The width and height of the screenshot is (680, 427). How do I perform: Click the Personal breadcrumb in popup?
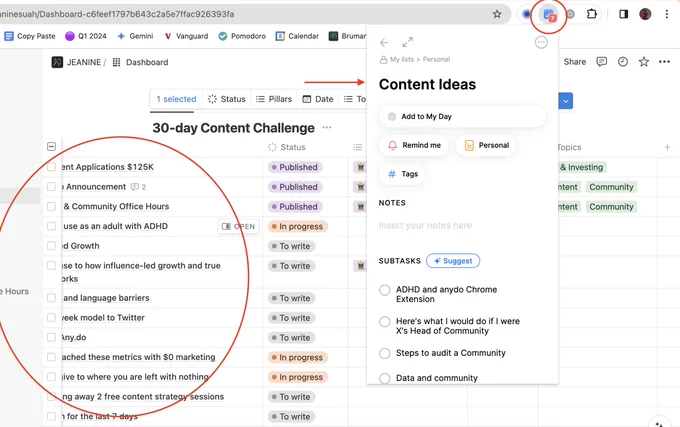coord(436,59)
